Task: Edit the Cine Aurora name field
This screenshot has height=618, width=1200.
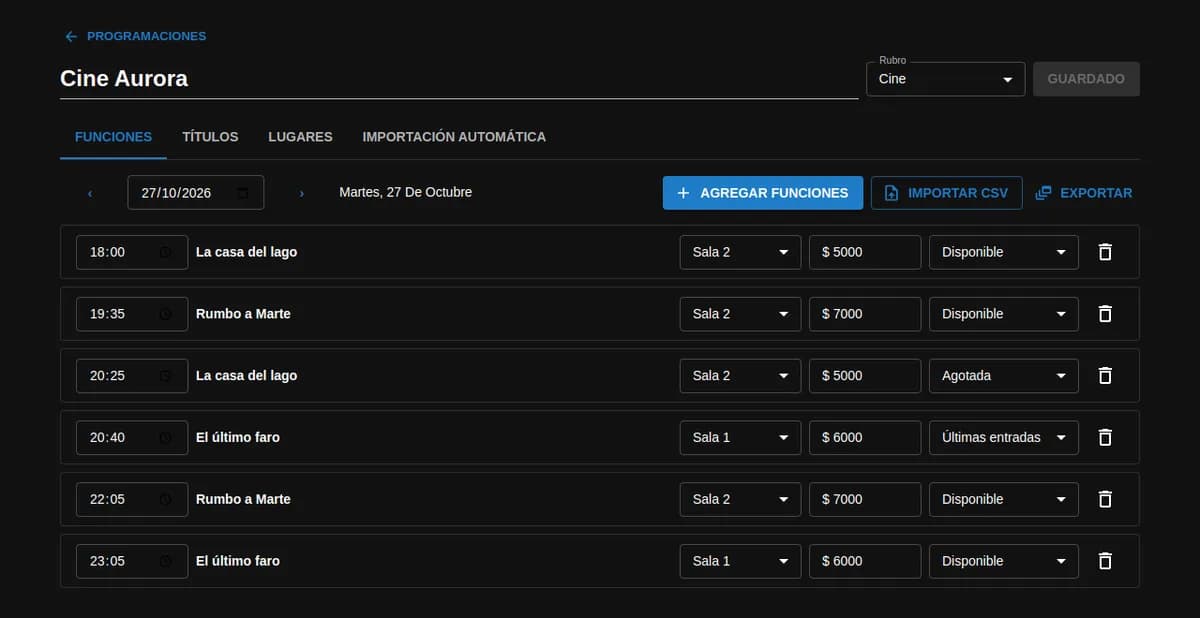Action: coord(459,78)
